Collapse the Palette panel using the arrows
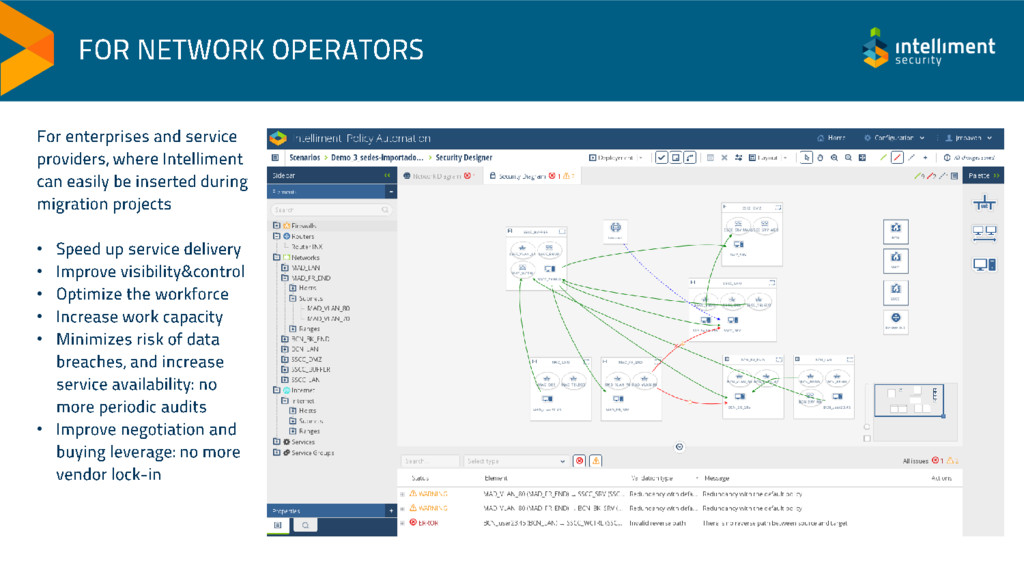 click(x=996, y=176)
